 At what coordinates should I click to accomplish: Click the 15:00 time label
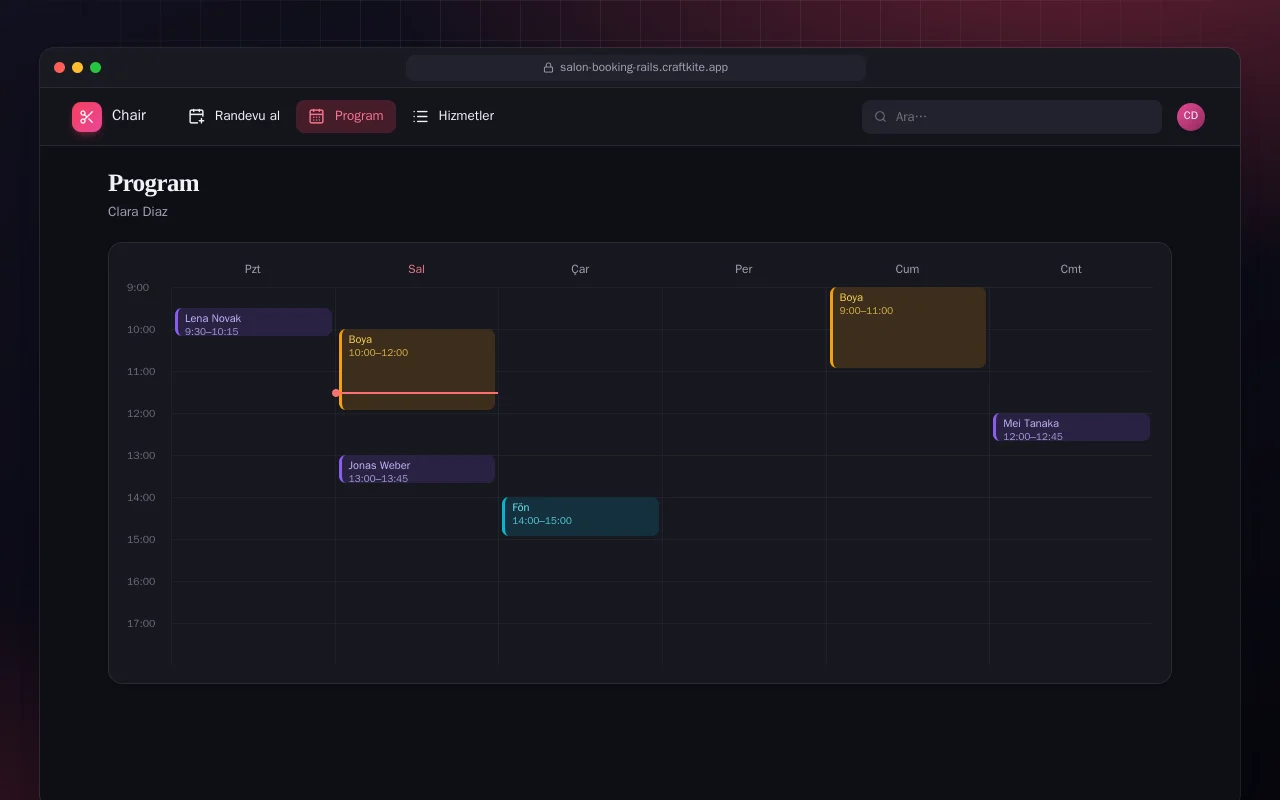[141, 540]
